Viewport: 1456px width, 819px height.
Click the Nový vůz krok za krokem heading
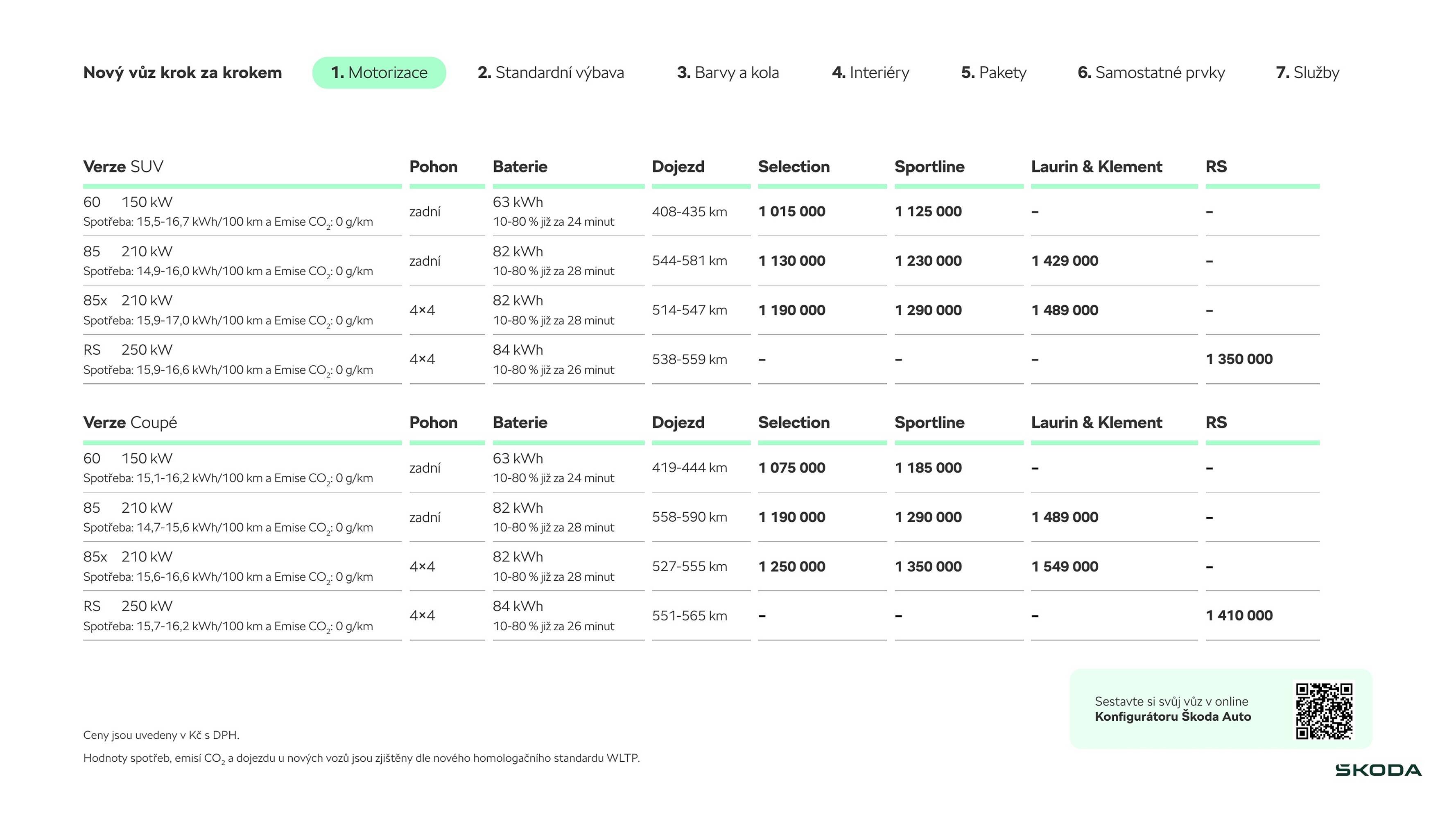click(x=182, y=72)
